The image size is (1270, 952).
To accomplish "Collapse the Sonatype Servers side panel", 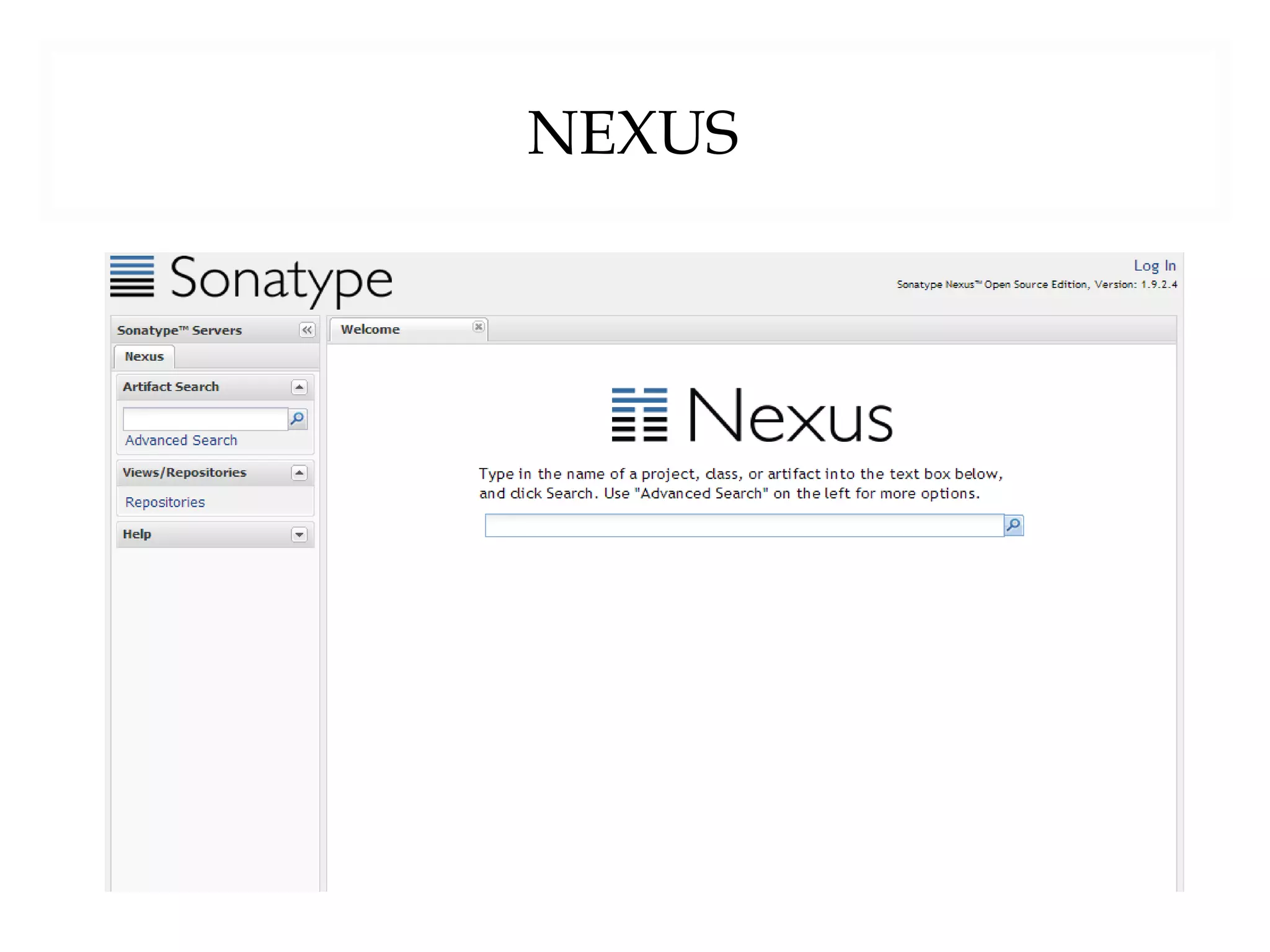I will pyautogui.click(x=307, y=330).
